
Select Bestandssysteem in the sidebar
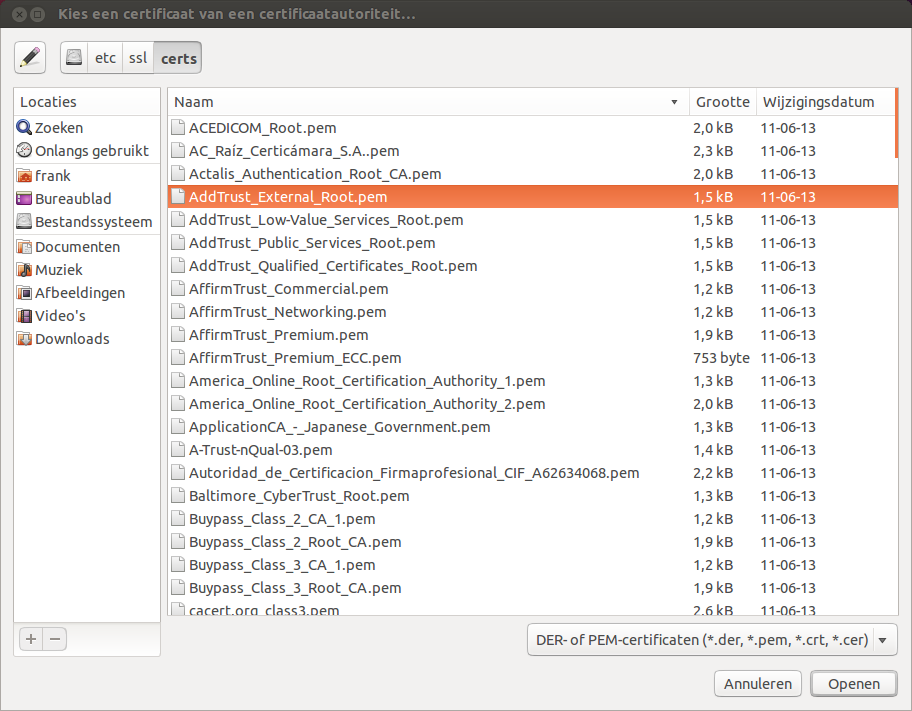click(x=93, y=222)
